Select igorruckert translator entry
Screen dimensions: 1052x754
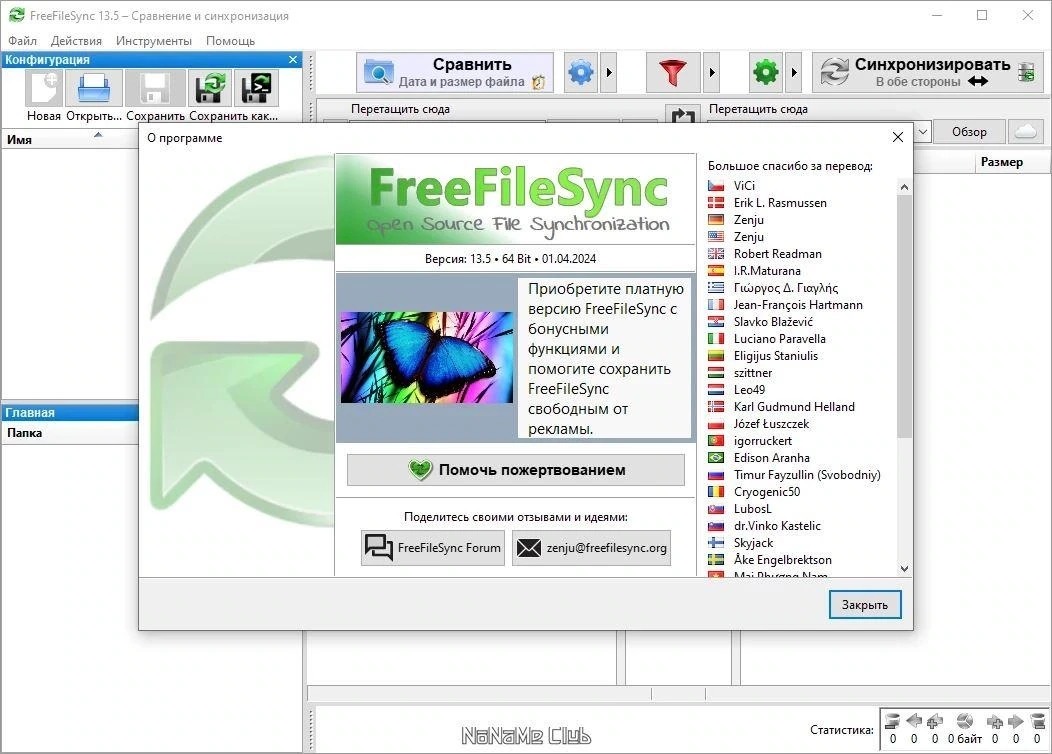click(763, 441)
